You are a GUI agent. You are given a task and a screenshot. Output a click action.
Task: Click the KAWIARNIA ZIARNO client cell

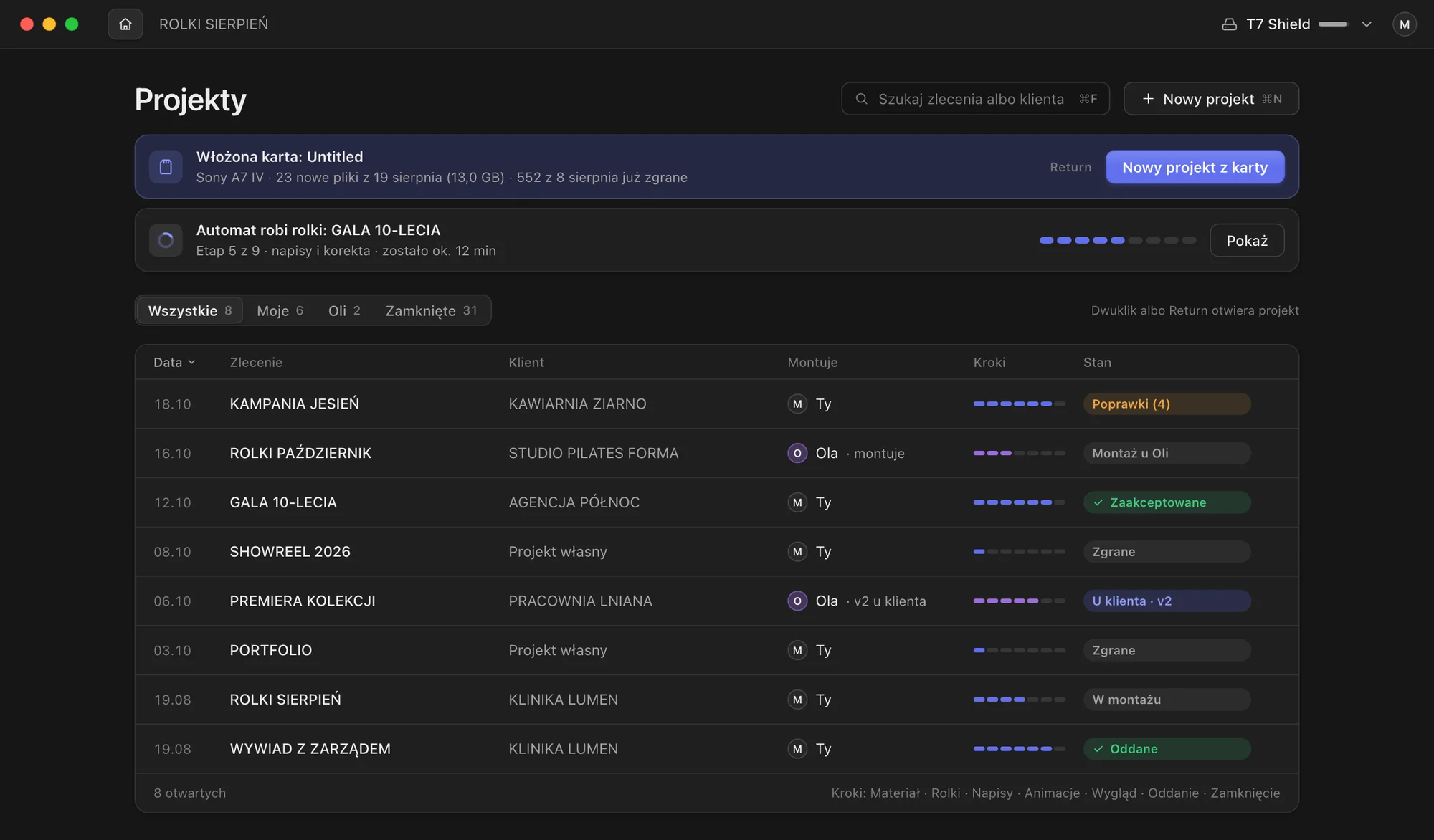[x=577, y=404]
